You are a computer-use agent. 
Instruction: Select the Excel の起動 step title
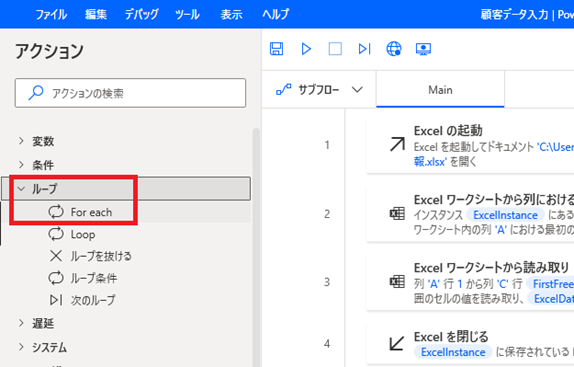[448, 131]
